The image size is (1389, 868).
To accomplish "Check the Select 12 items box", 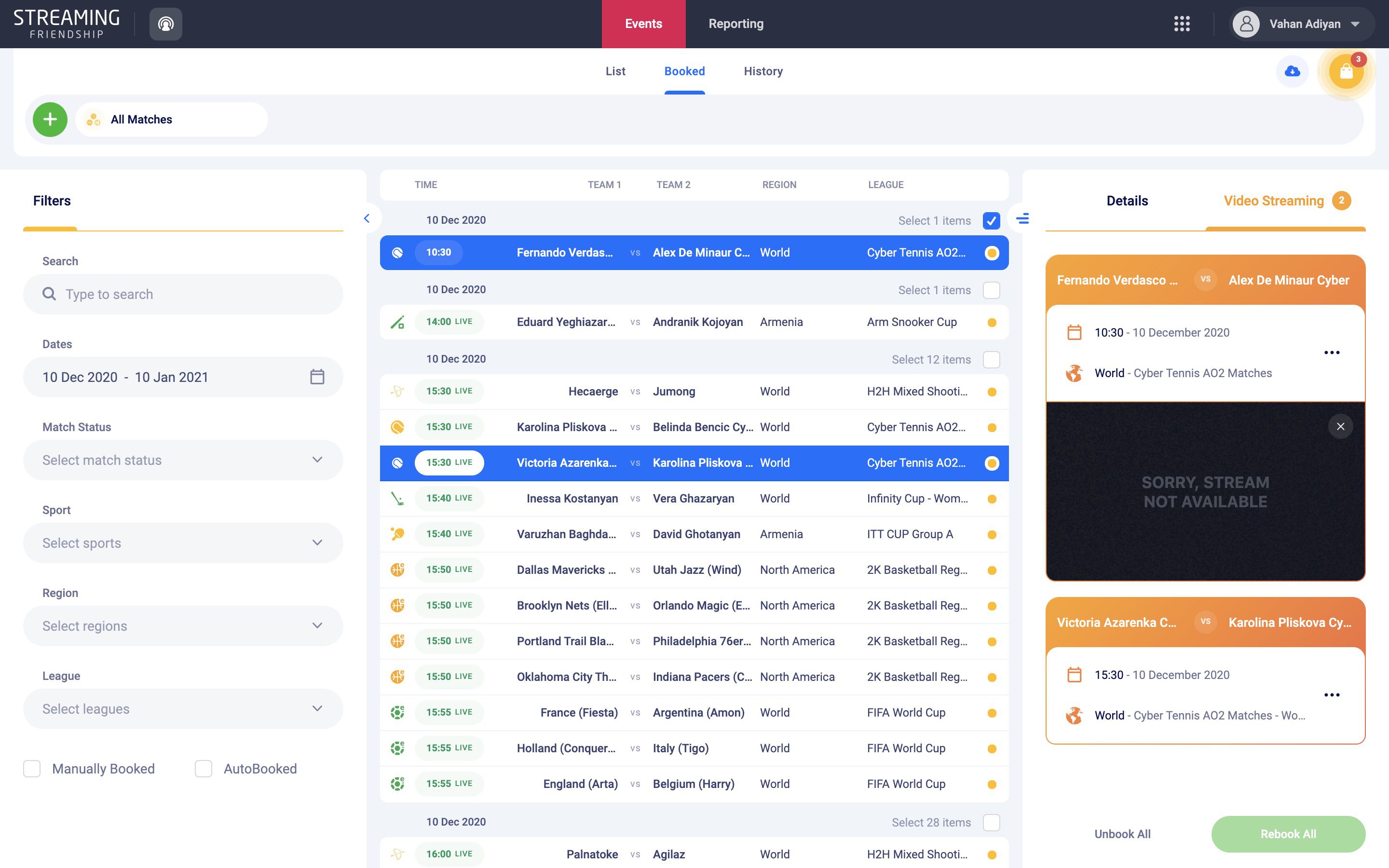I will [991, 360].
